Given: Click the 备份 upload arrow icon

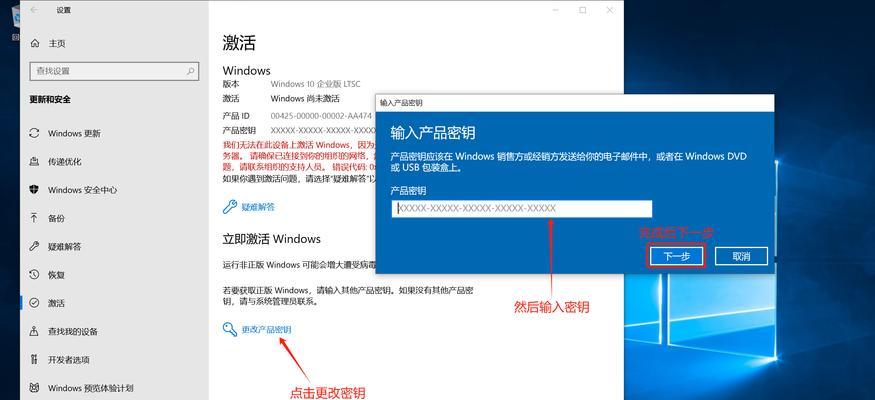Looking at the screenshot, I should pos(34,218).
